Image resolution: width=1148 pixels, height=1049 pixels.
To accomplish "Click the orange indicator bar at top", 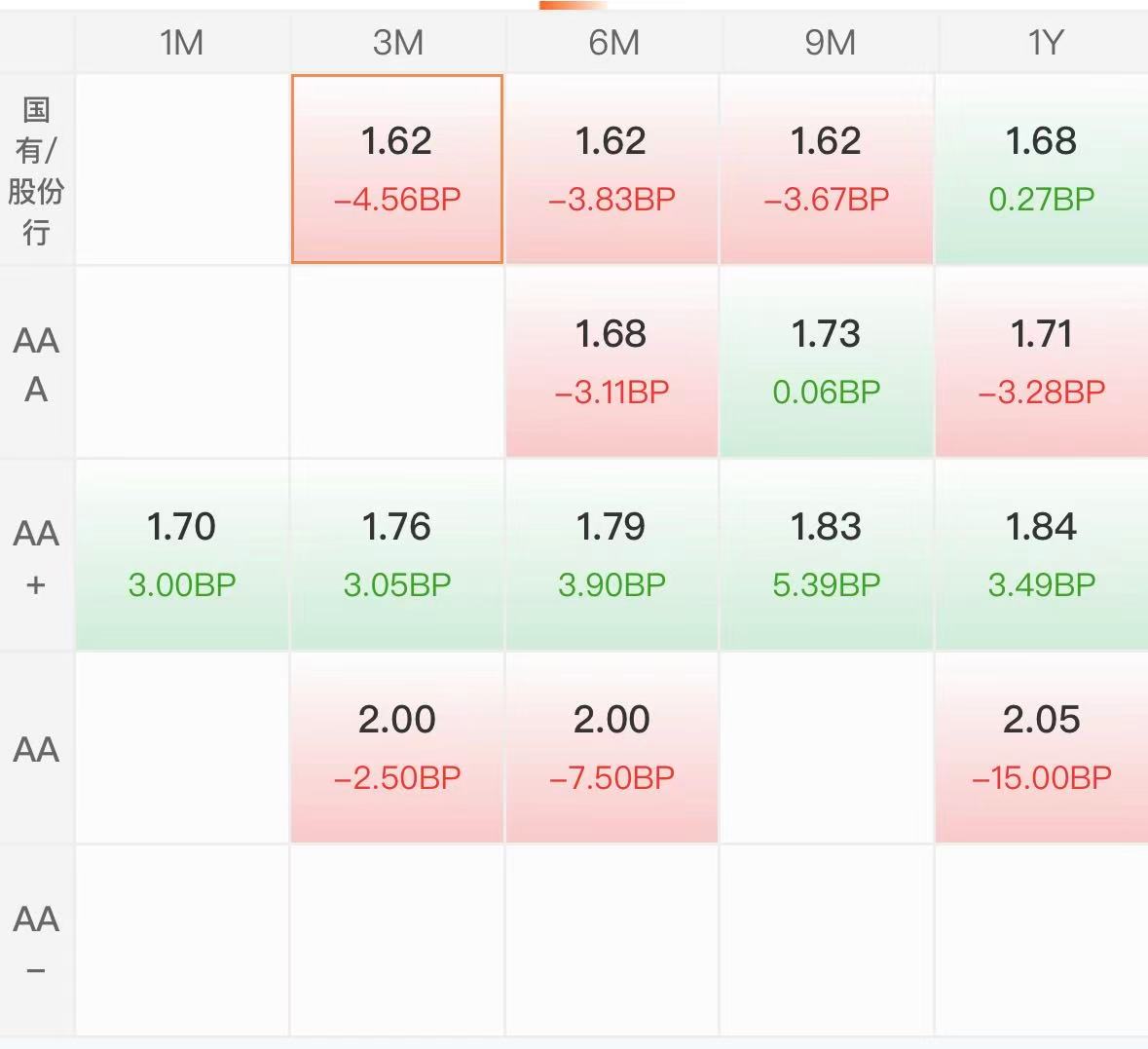I will 573,5.
